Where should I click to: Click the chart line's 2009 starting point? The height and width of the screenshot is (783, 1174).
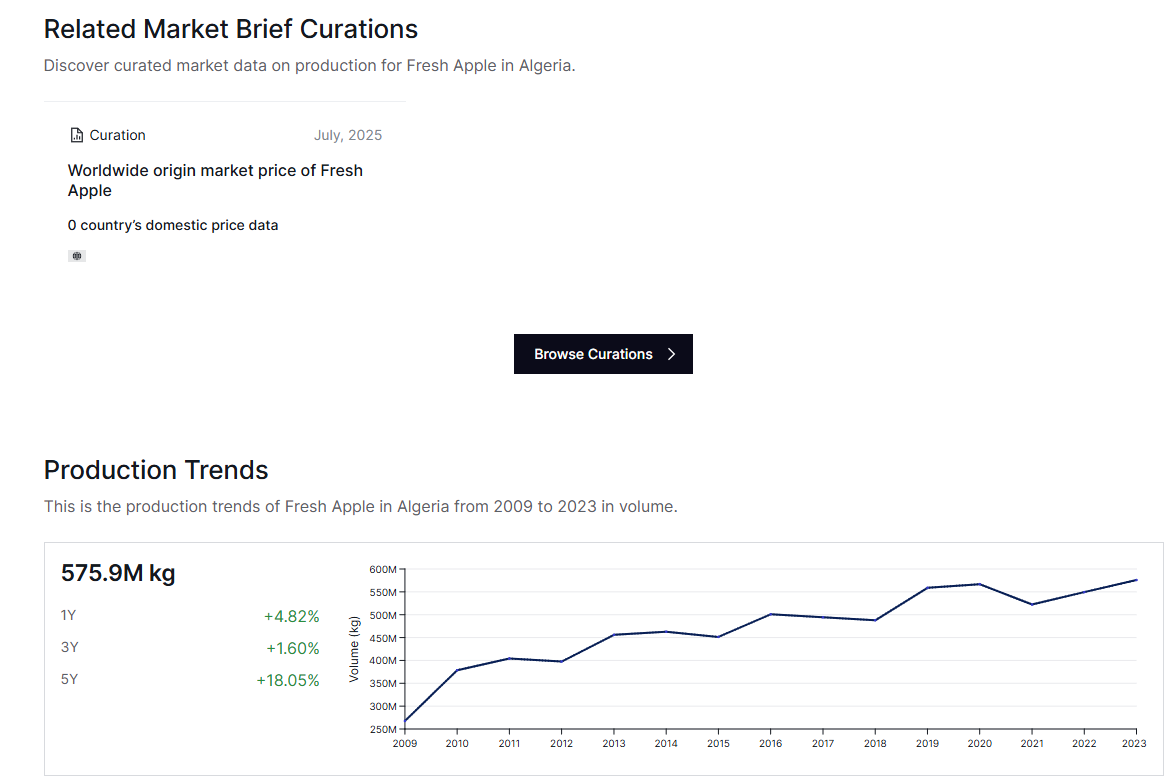pyautogui.click(x=405, y=722)
